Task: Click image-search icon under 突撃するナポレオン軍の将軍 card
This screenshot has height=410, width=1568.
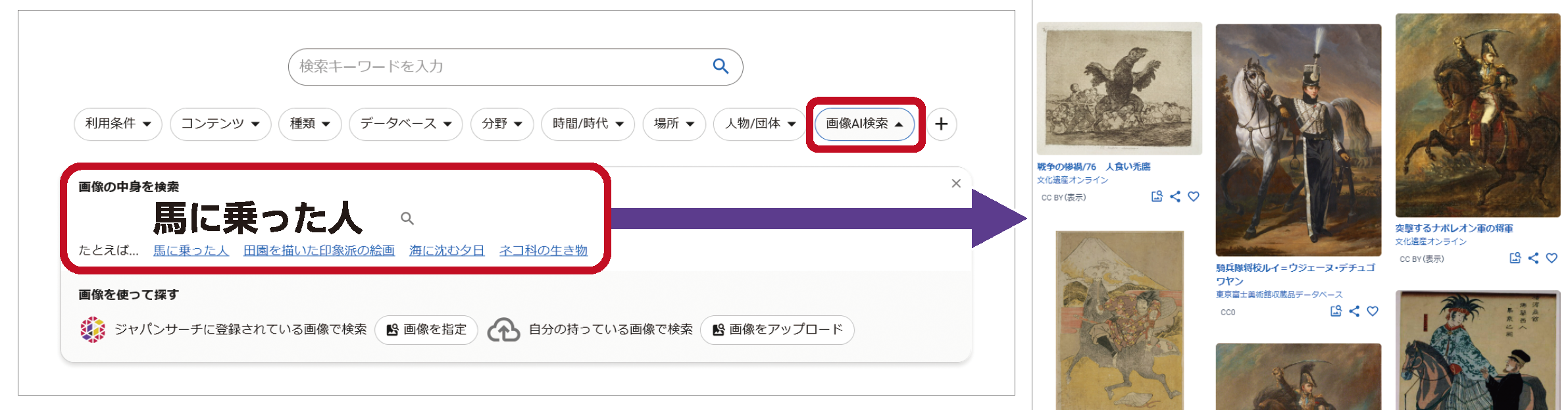Action: coord(1515,258)
